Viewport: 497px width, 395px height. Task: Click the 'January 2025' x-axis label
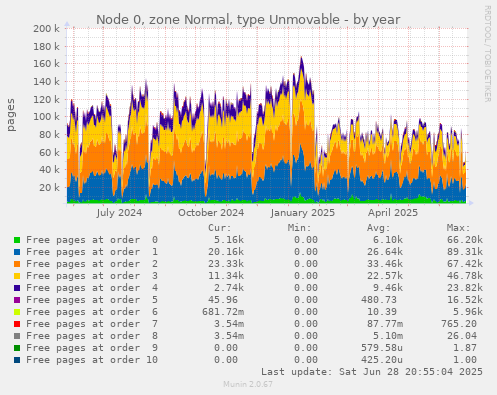pos(303,213)
